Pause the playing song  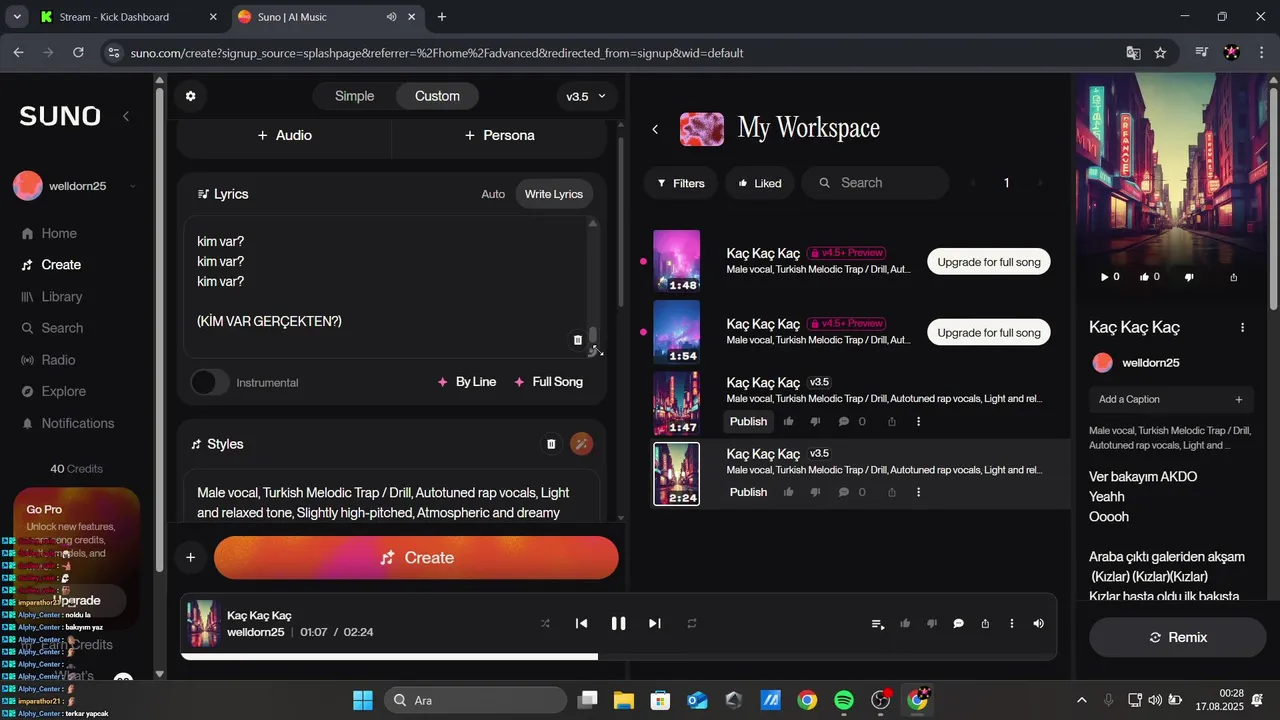click(618, 623)
